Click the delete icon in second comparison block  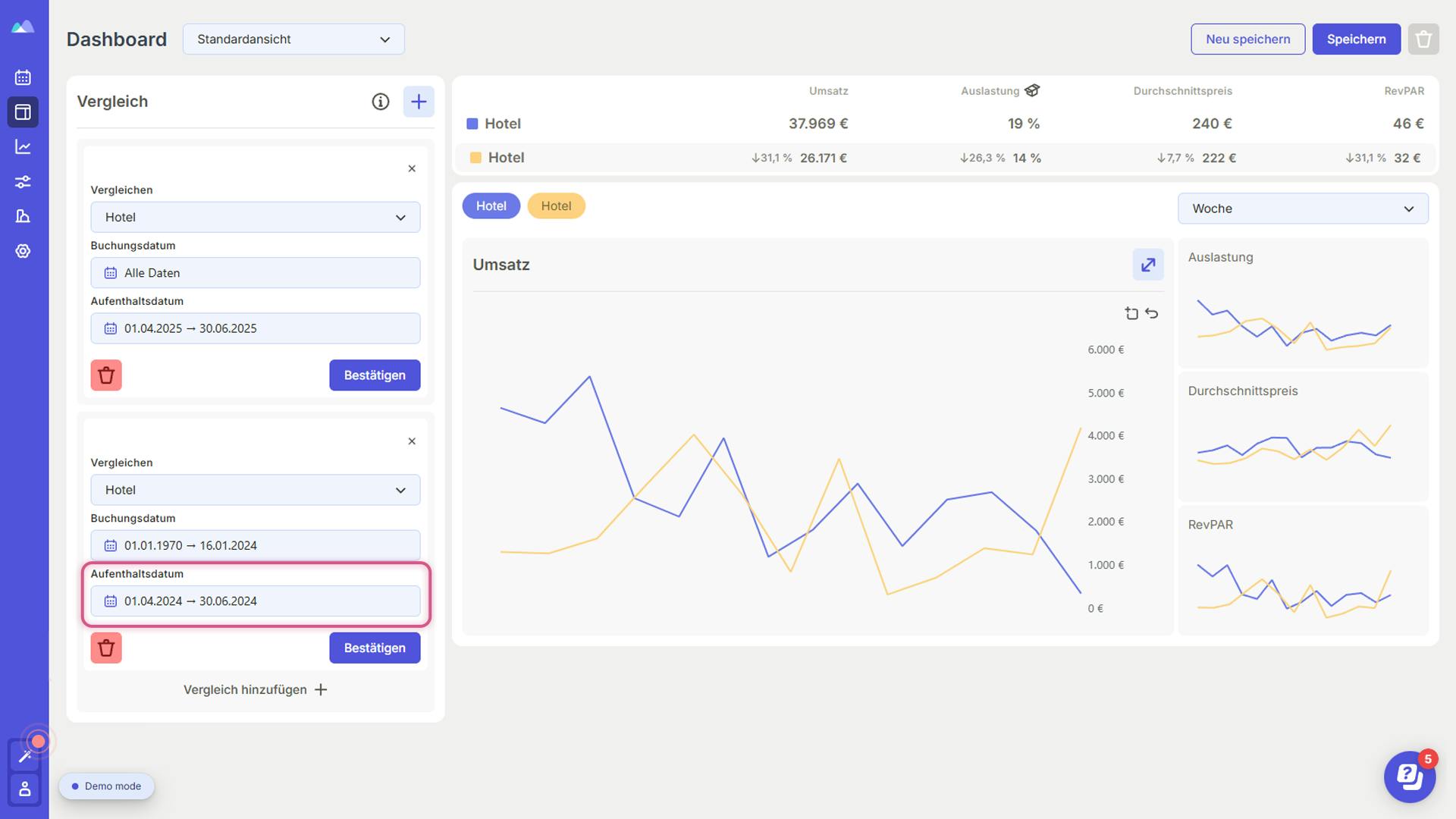coord(106,647)
